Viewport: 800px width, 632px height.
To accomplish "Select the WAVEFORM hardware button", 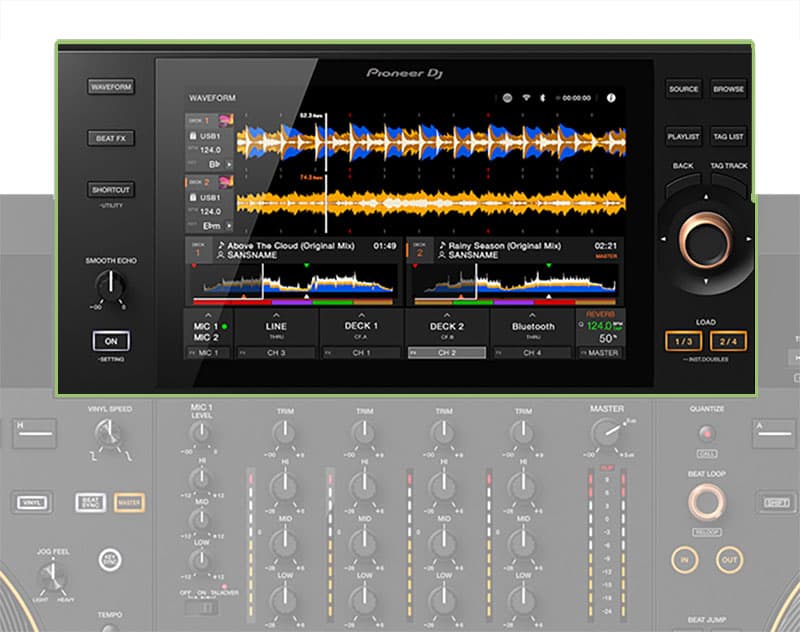I will 111,87.
